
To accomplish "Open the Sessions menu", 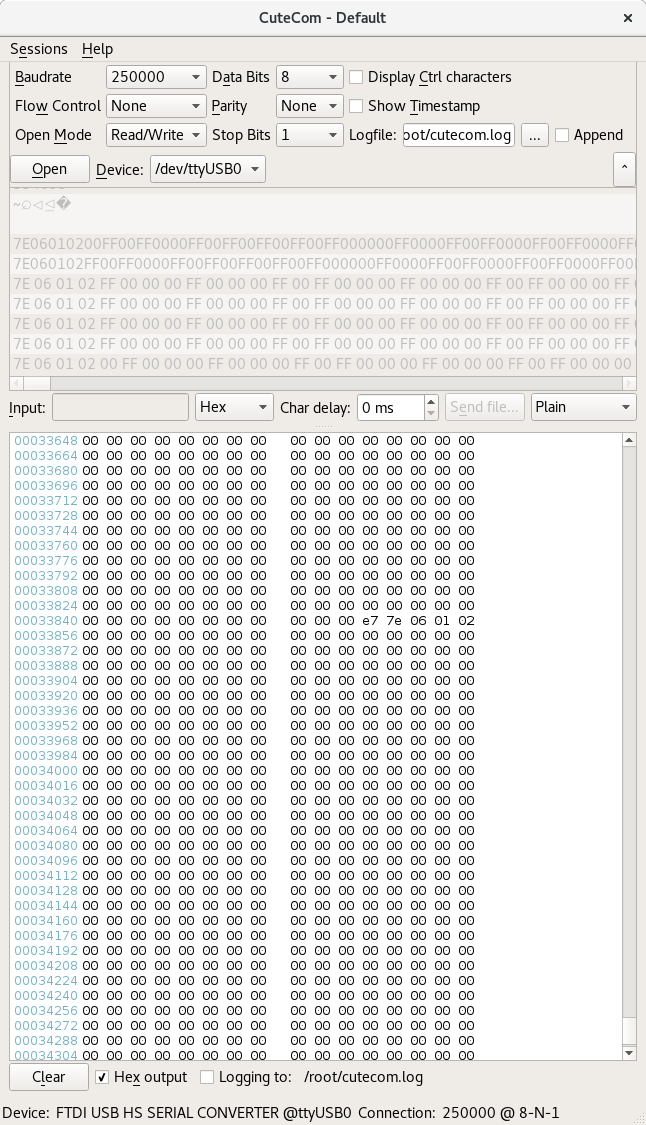I will pyautogui.click(x=39, y=49).
